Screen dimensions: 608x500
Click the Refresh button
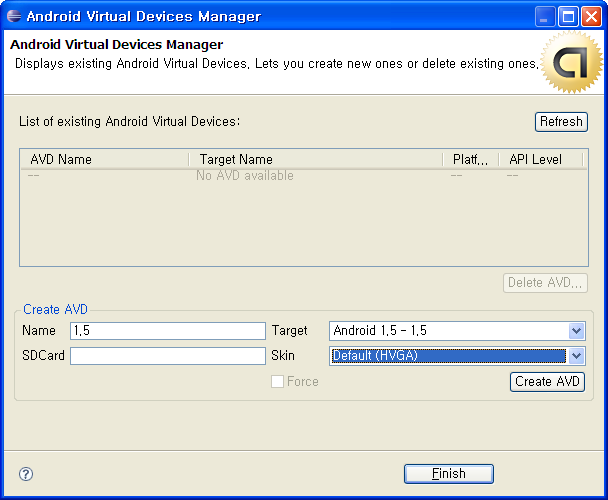click(561, 122)
